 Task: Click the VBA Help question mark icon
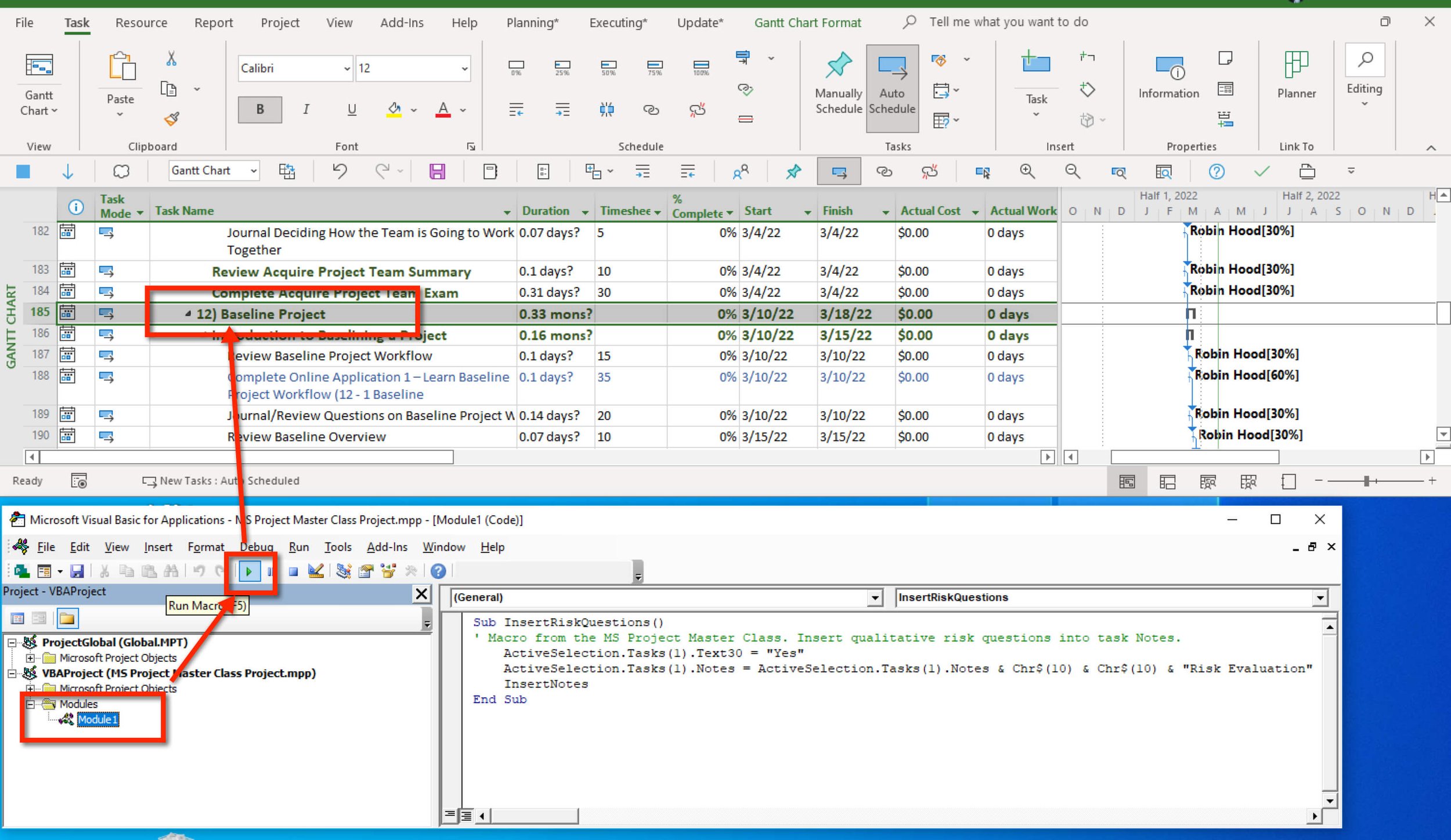click(438, 571)
